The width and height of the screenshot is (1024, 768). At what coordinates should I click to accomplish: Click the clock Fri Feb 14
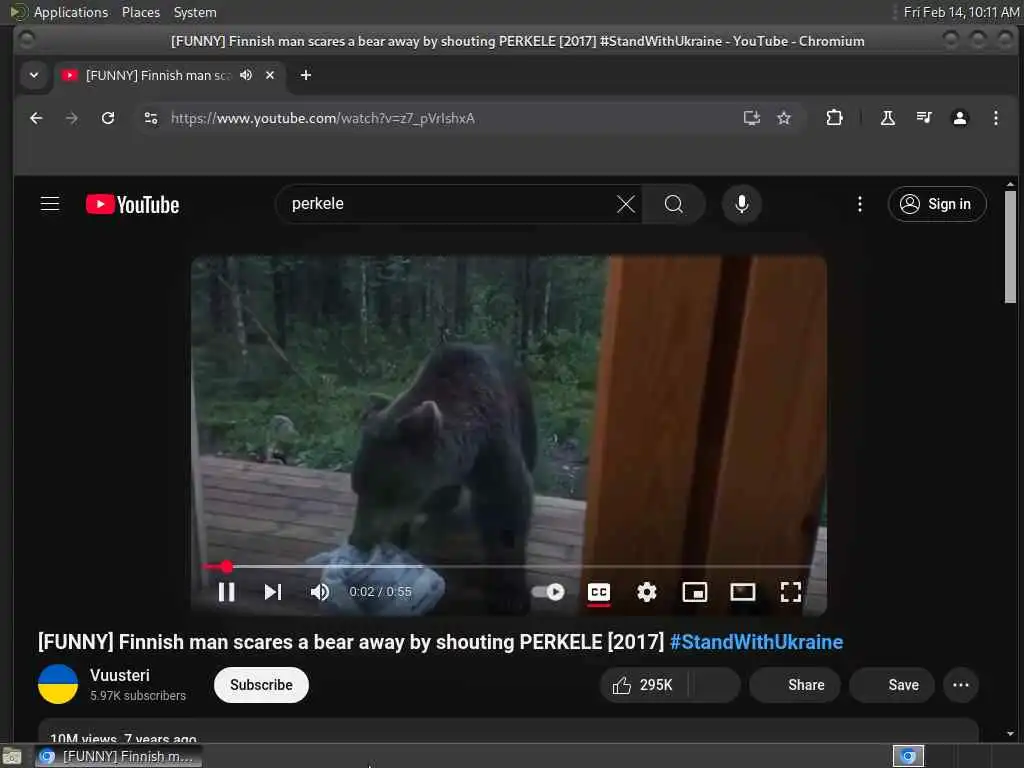(961, 12)
